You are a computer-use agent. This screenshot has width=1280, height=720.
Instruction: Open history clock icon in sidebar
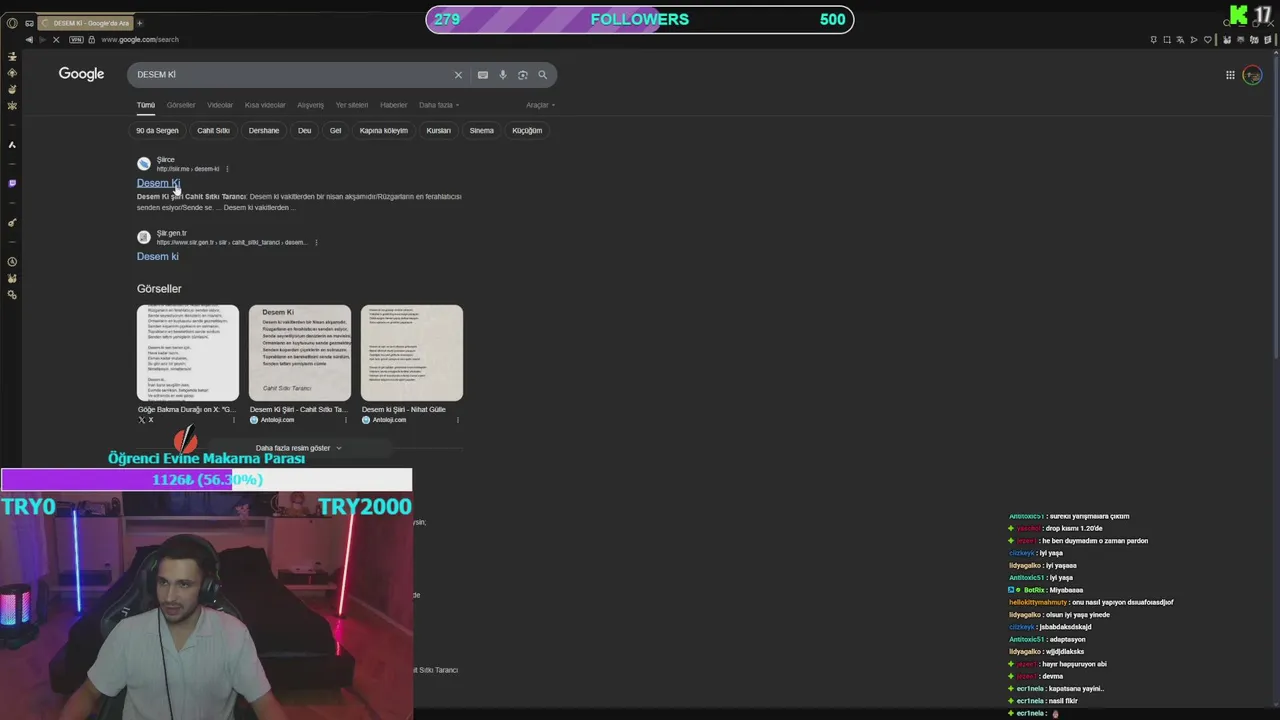[12, 262]
